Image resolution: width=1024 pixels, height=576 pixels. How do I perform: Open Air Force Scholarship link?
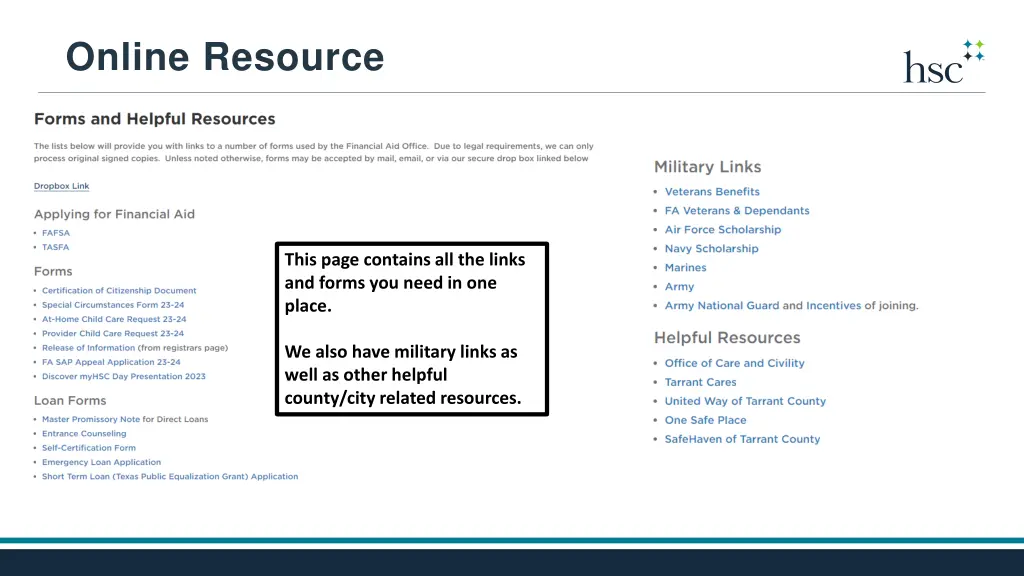click(x=722, y=229)
